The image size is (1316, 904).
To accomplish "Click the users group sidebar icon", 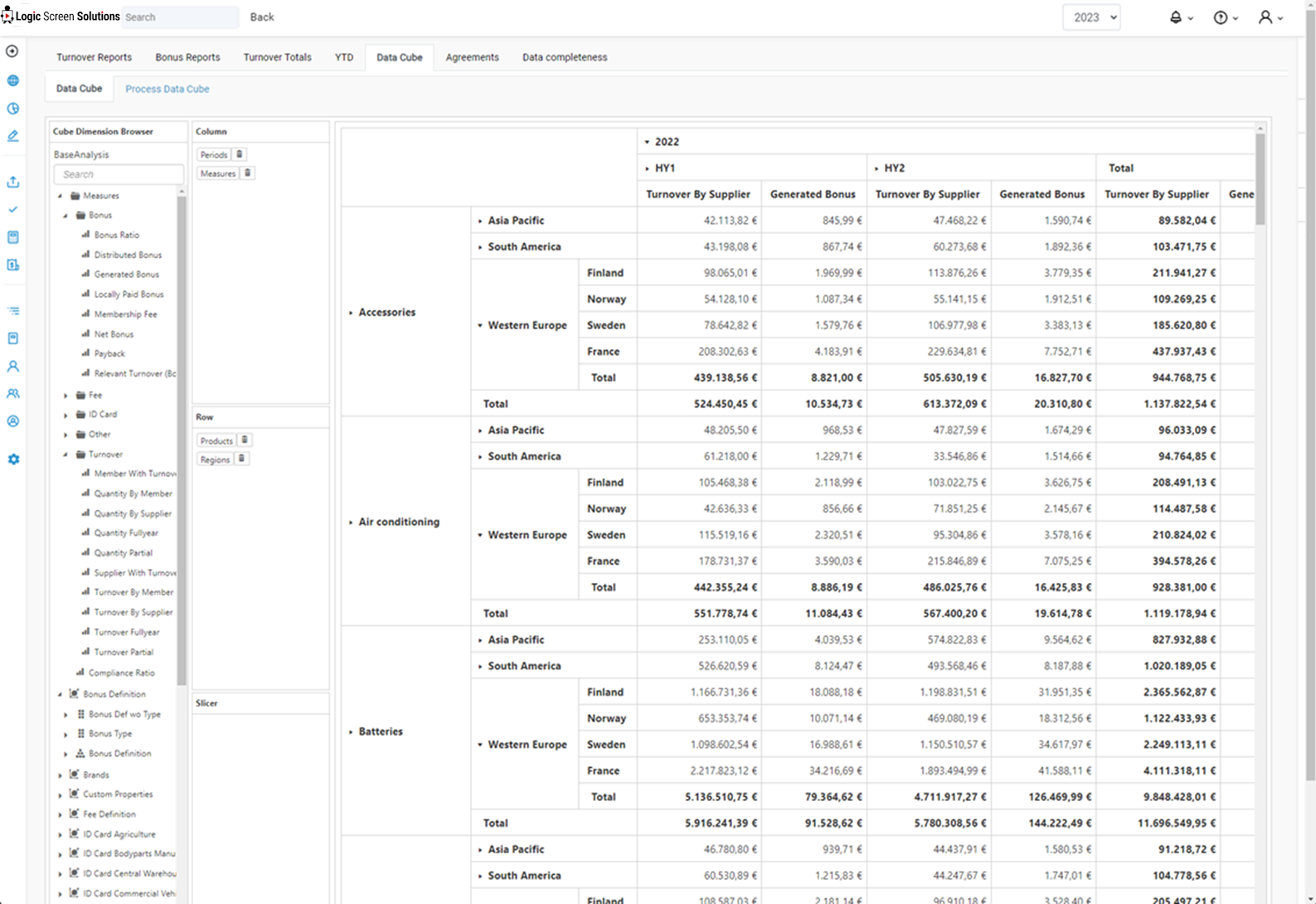I will pyautogui.click(x=12, y=394).
